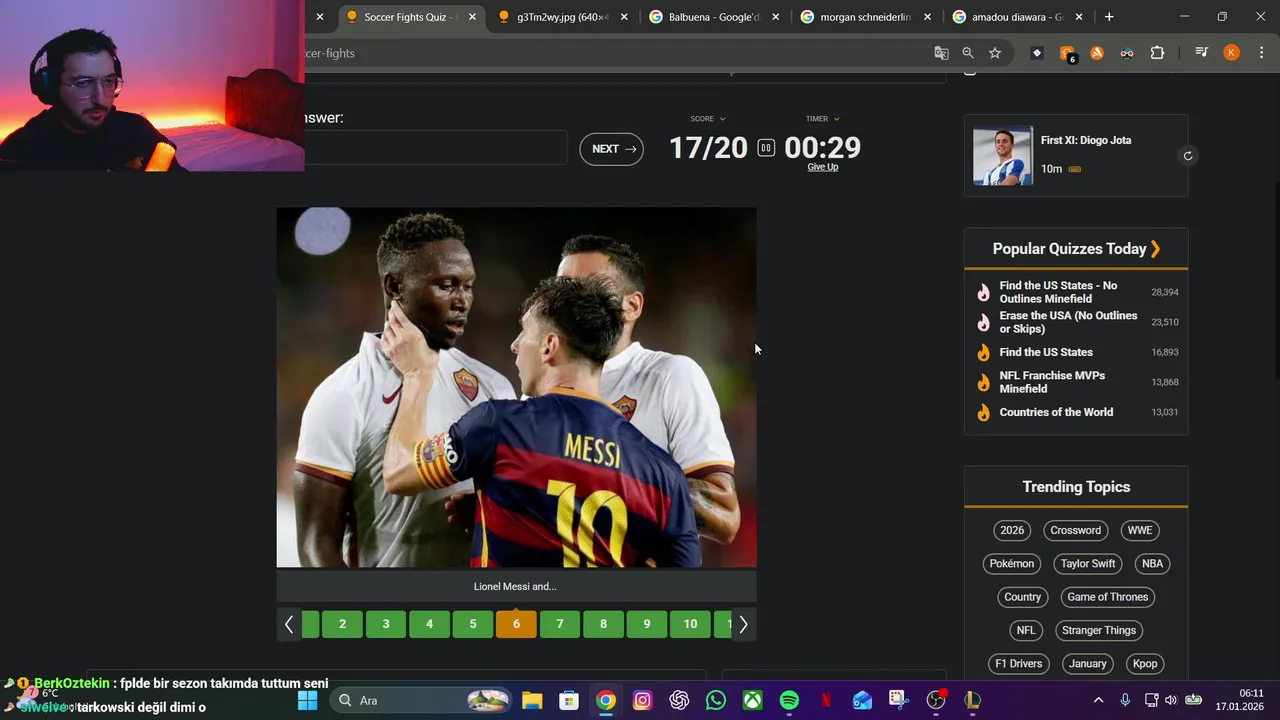Open Microsoft Store from taskbar
The image size is (1280, 720).
pos(569,700)
